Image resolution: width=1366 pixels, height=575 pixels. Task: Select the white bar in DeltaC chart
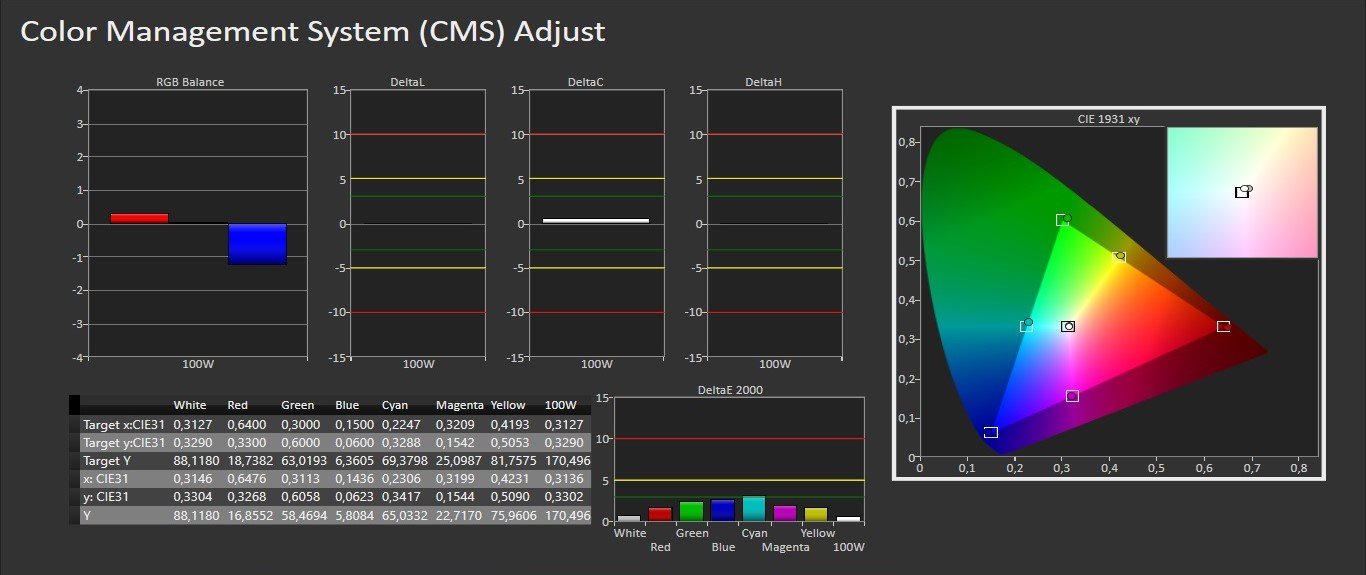coord(595,220)
